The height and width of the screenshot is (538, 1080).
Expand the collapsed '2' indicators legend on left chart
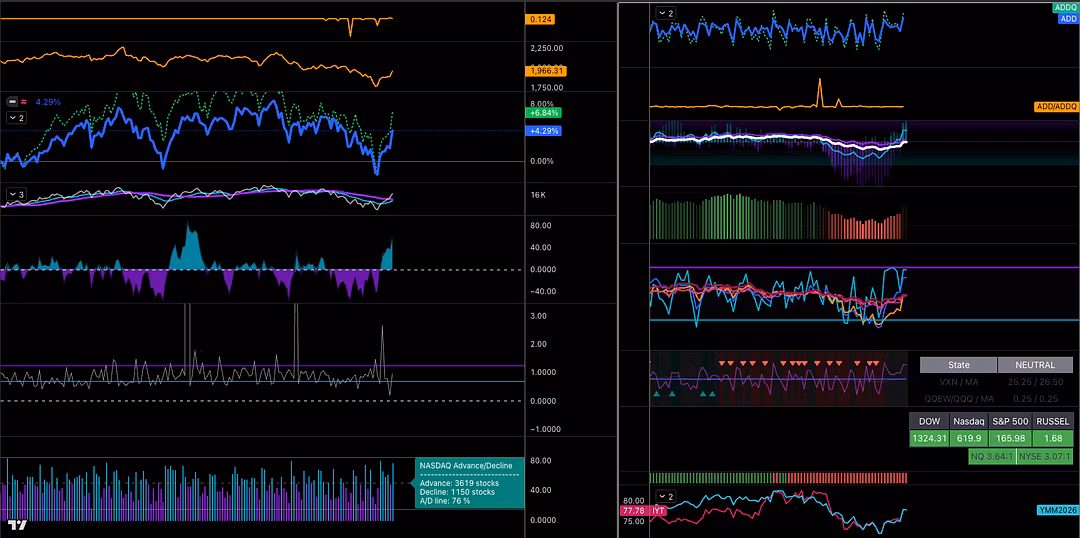pyautogui.click(x=16, y=118)
